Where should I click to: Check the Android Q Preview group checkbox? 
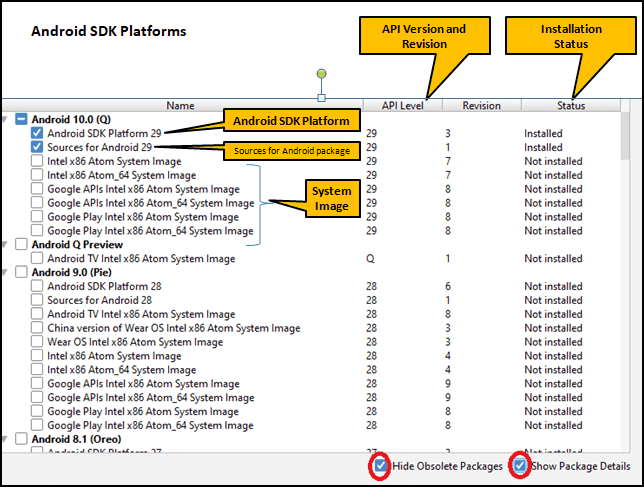point(21,244)
